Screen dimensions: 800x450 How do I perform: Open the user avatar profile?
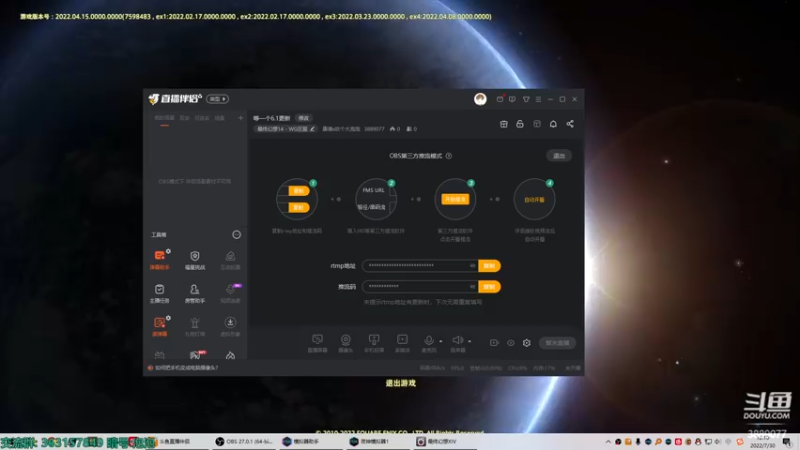480,99
